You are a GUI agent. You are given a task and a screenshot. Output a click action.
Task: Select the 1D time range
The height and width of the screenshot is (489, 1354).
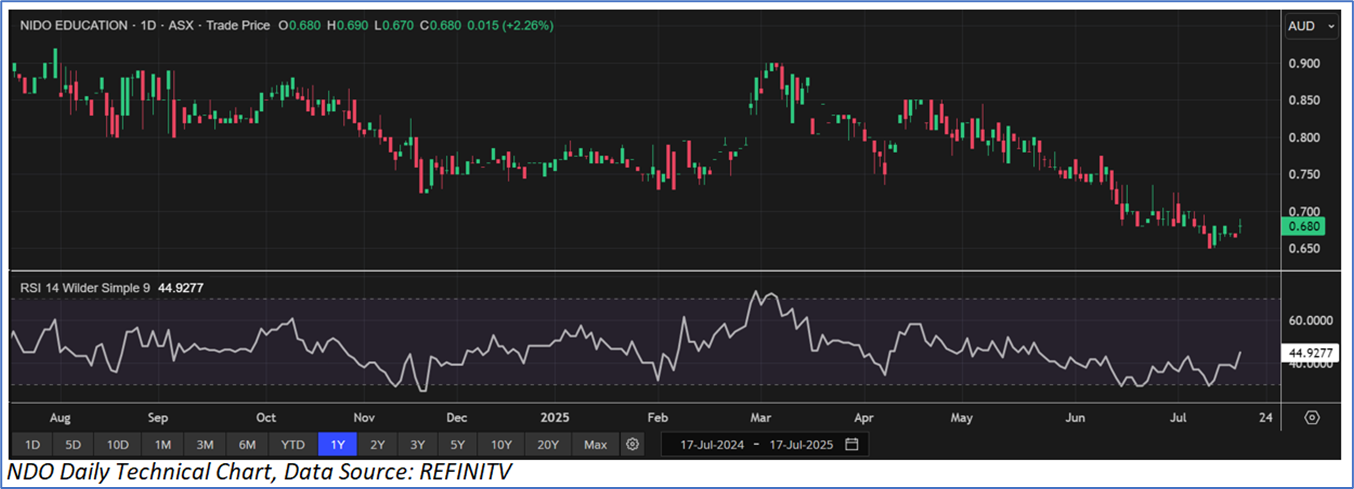(32, 444)
